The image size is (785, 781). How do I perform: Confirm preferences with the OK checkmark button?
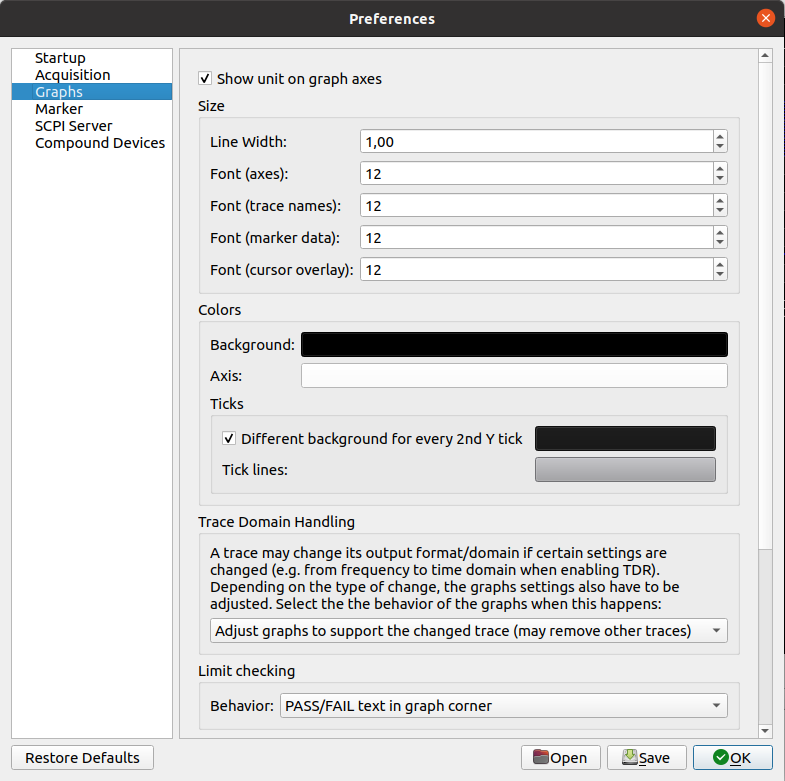(x=732, y=757)
